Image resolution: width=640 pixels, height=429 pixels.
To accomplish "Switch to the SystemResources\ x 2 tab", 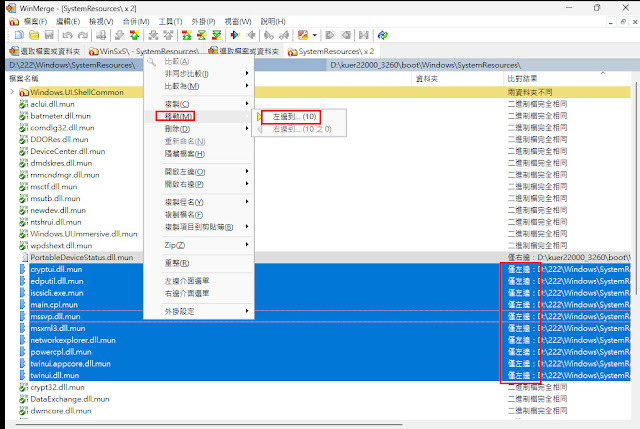I will 331,51.
